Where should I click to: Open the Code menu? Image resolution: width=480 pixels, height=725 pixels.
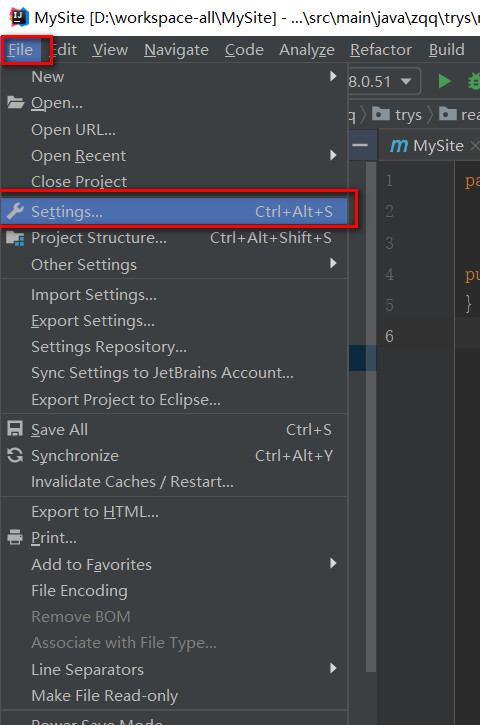[244, 49]
